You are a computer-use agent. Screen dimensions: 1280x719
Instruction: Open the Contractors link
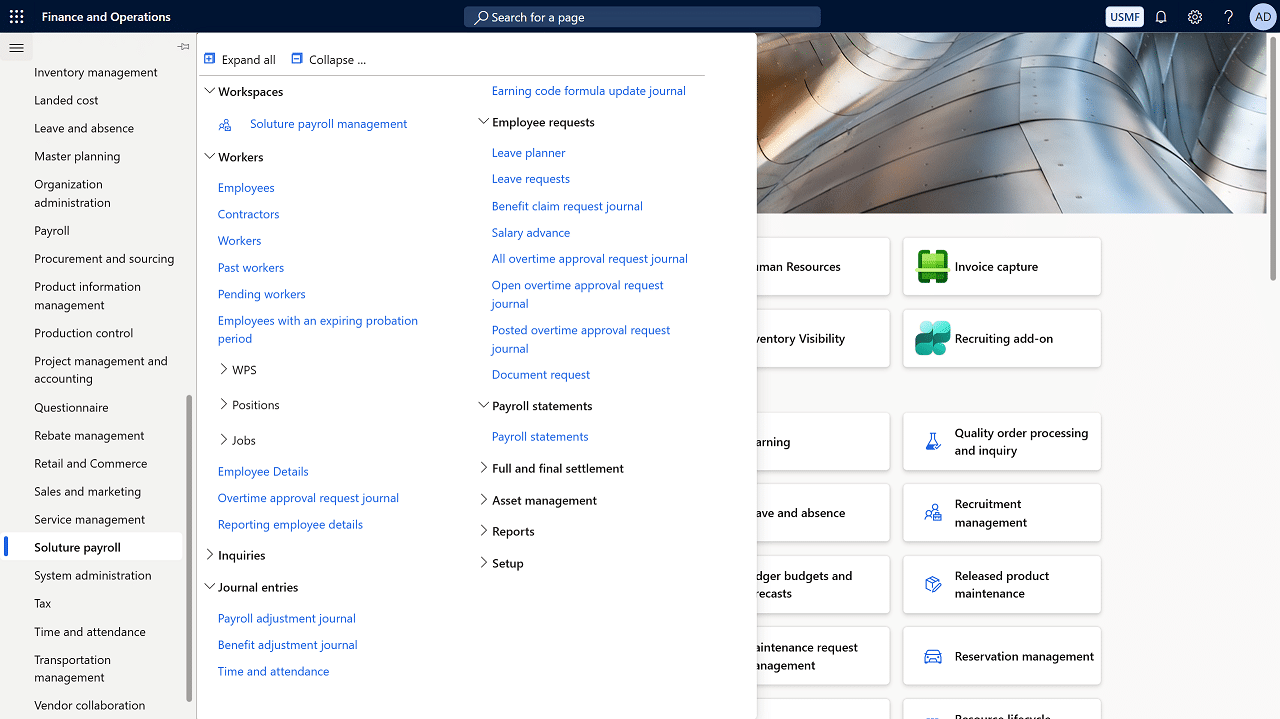(x=248, y=214)
